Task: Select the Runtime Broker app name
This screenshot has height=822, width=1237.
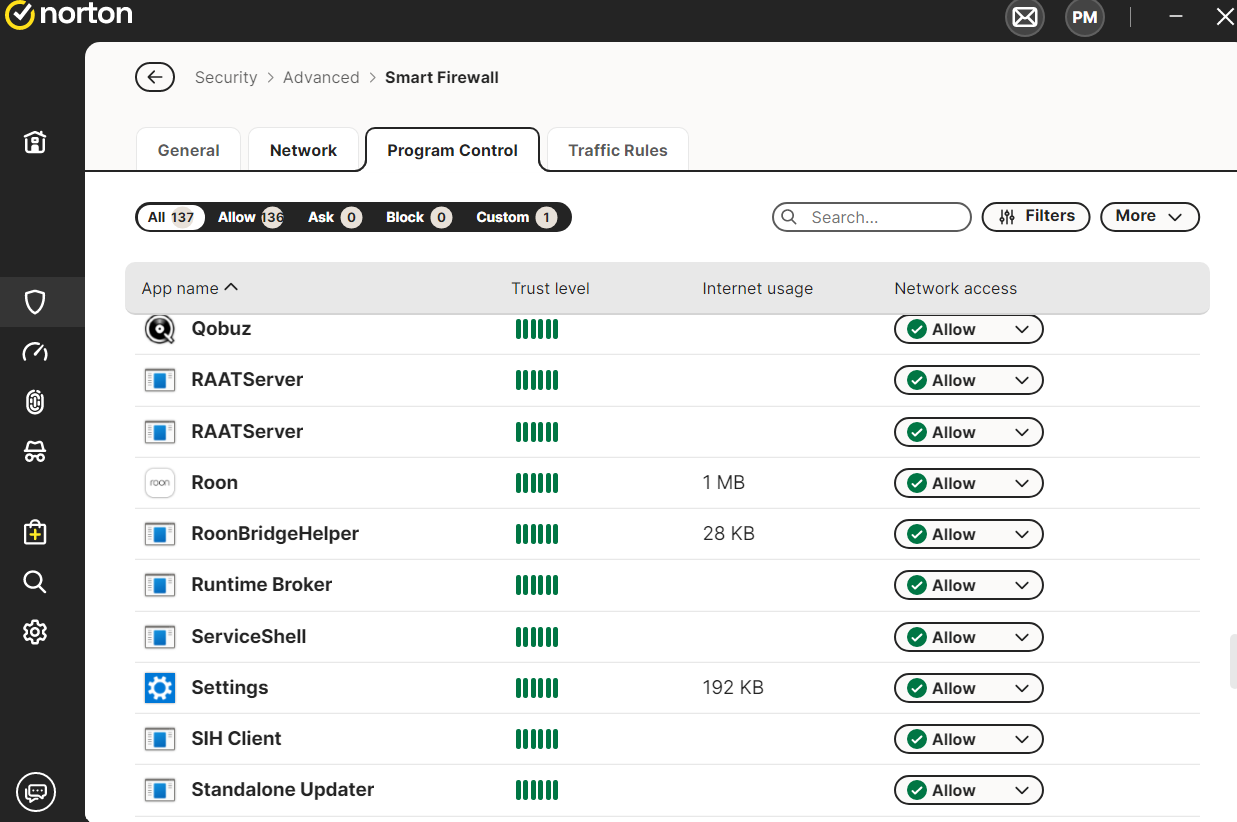Action: click(261, 585)
